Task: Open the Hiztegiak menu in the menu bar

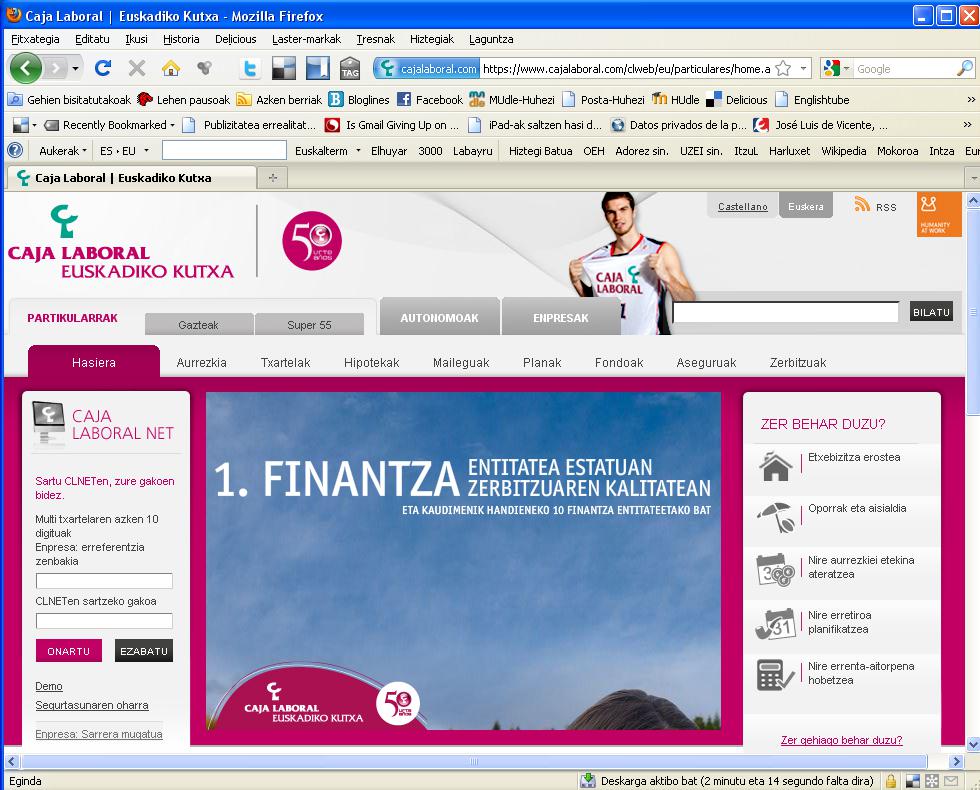Action: (431, 39)
